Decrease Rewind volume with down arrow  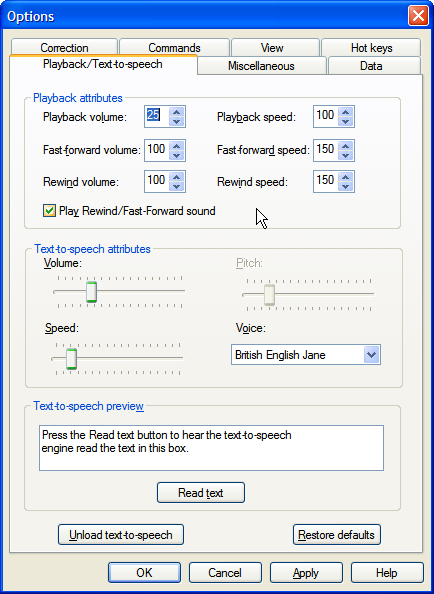[x=176, y=186]
